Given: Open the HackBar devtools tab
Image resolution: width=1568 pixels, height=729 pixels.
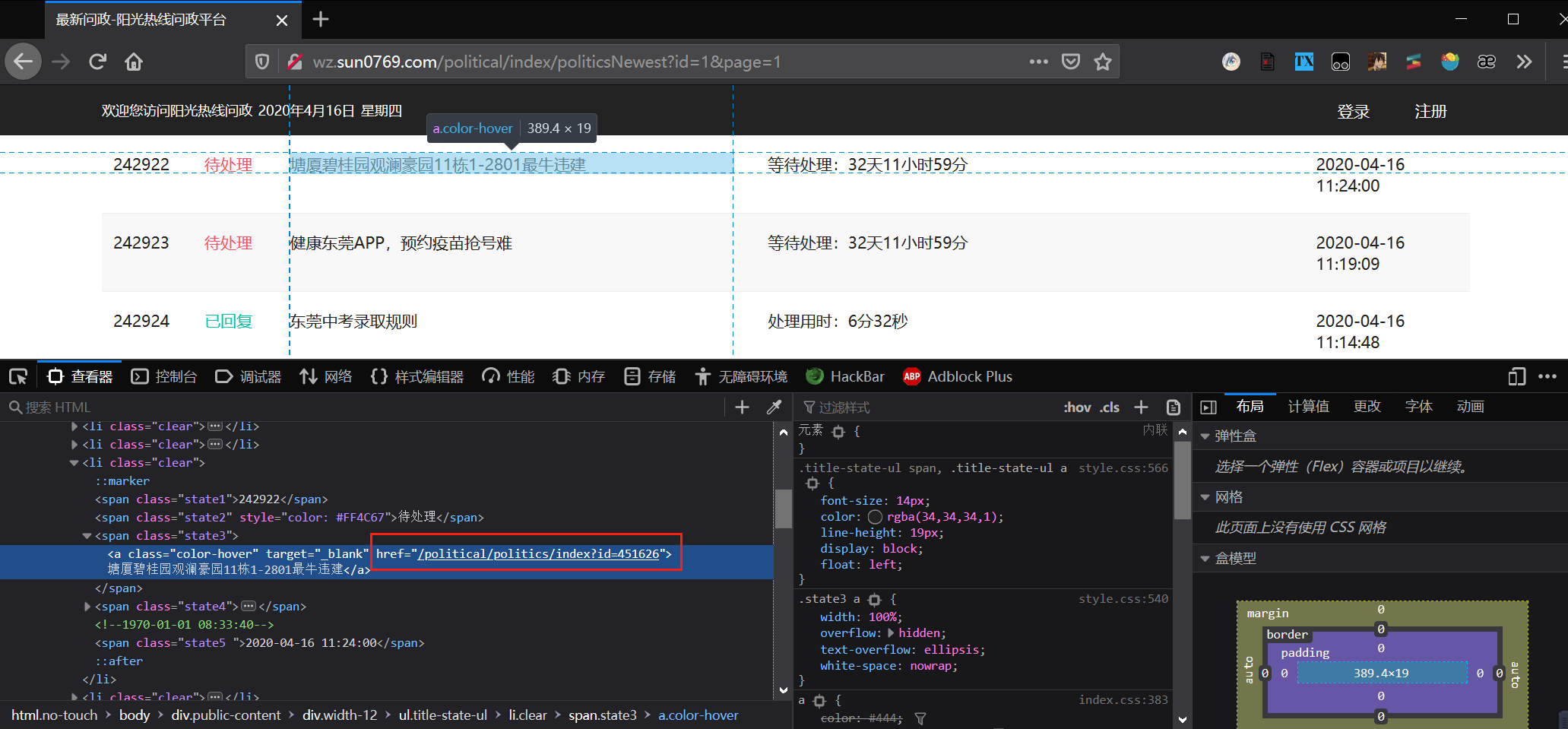Looking at the screenshot, I should coord(845,376).
